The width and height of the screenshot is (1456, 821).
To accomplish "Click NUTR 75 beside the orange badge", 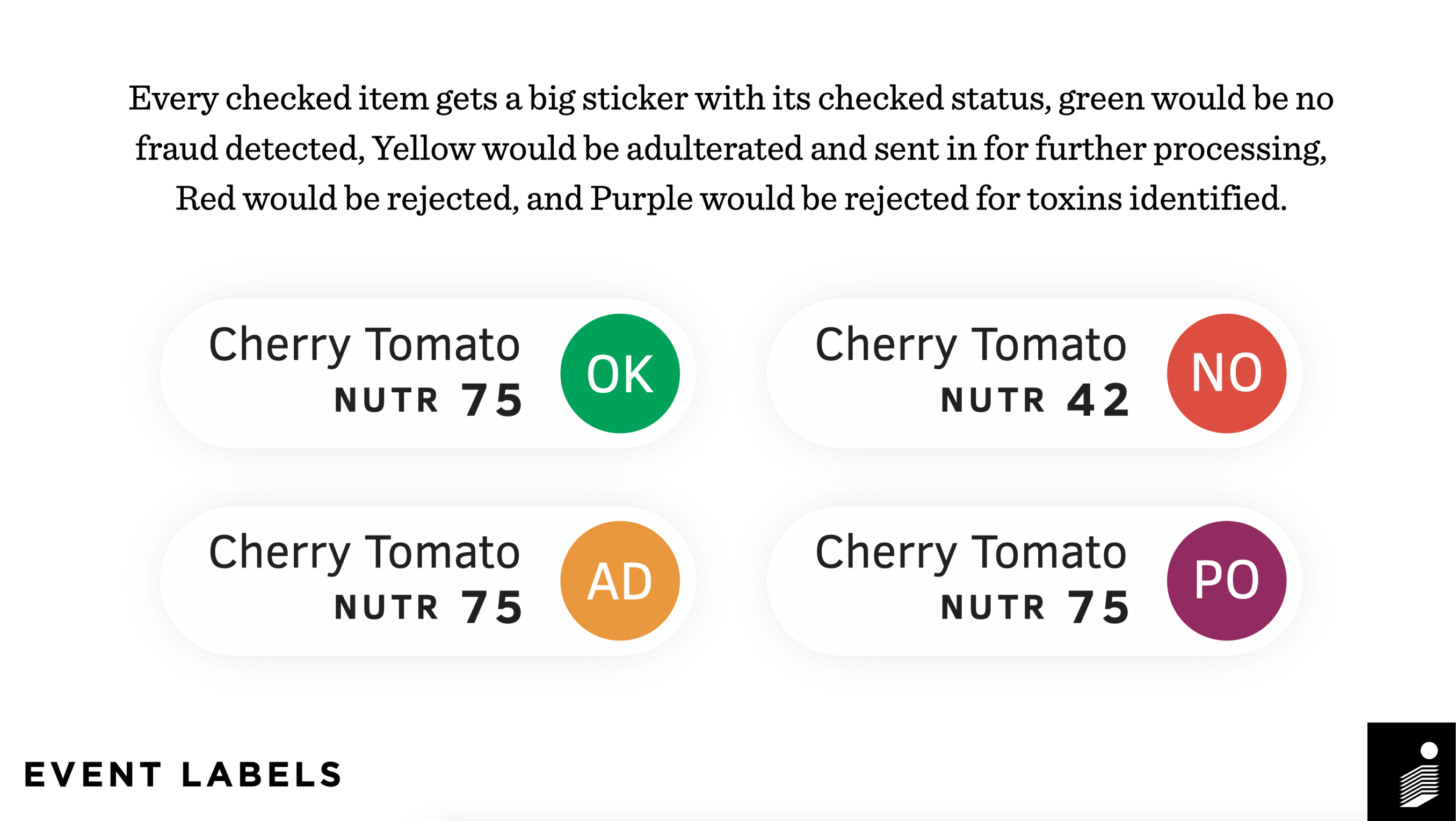I will [428, 607].
